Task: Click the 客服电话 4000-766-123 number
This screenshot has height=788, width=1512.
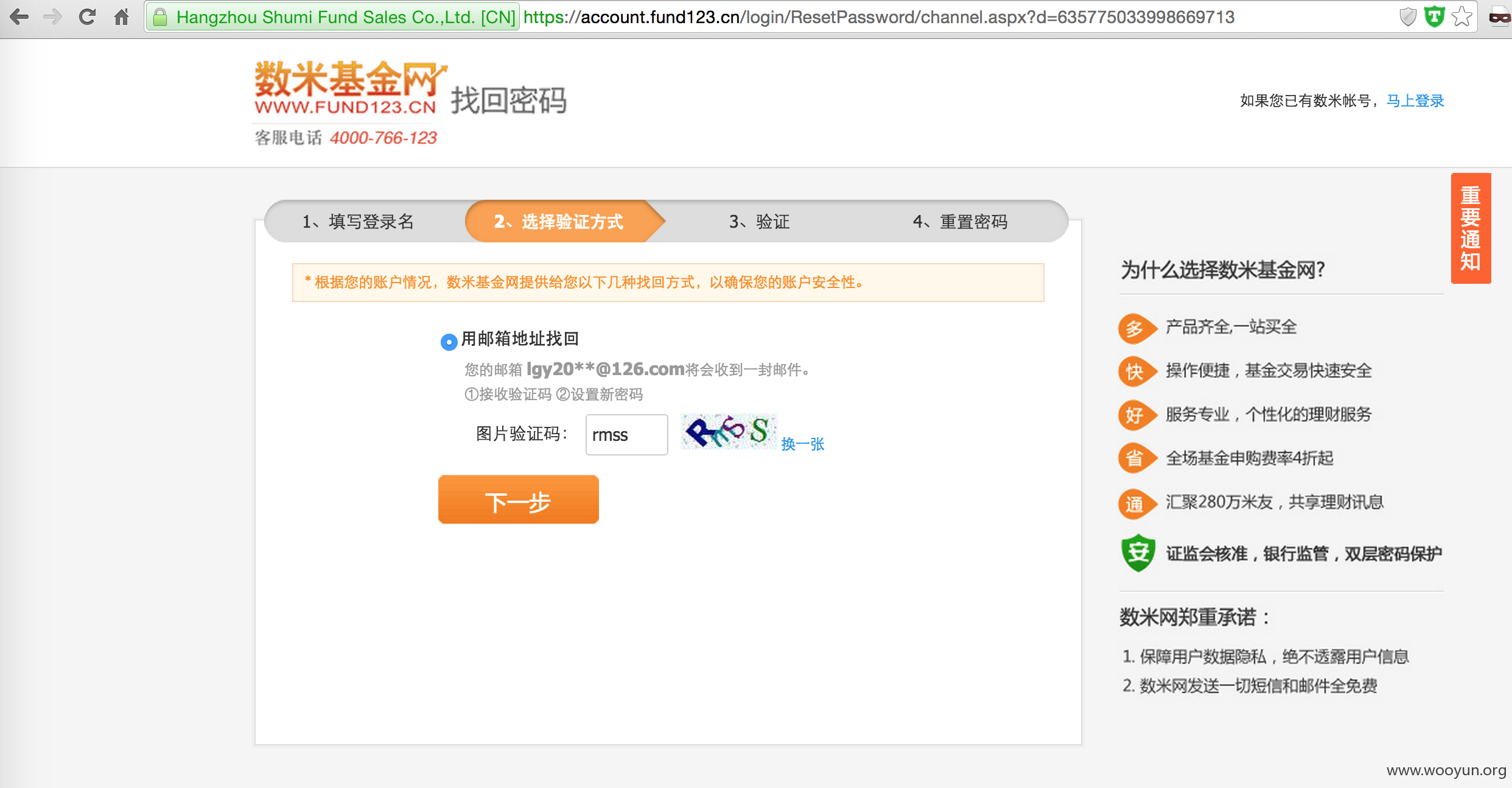Action: tap(383, 138)
